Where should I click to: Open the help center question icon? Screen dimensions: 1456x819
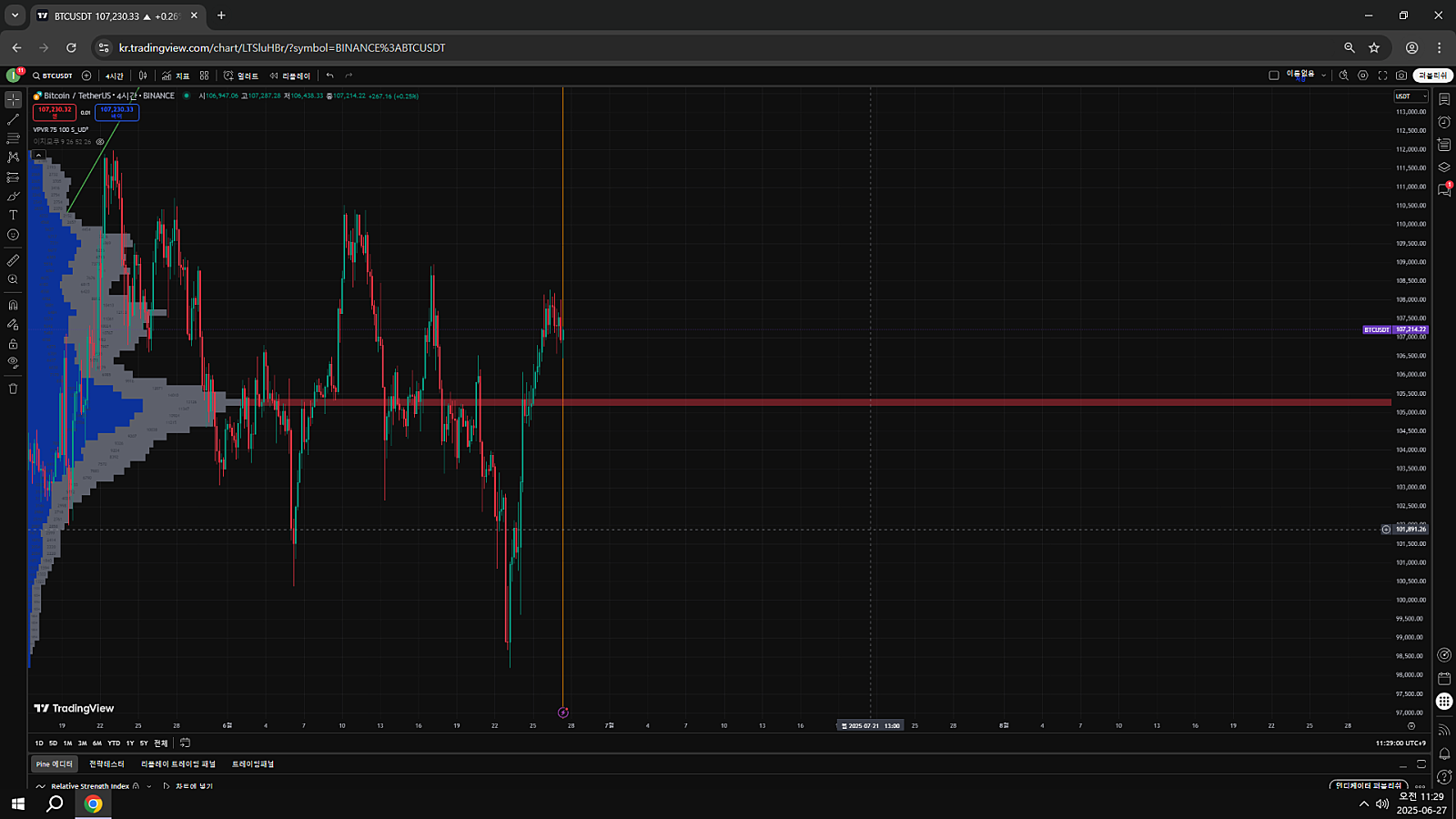(1444, 776)
